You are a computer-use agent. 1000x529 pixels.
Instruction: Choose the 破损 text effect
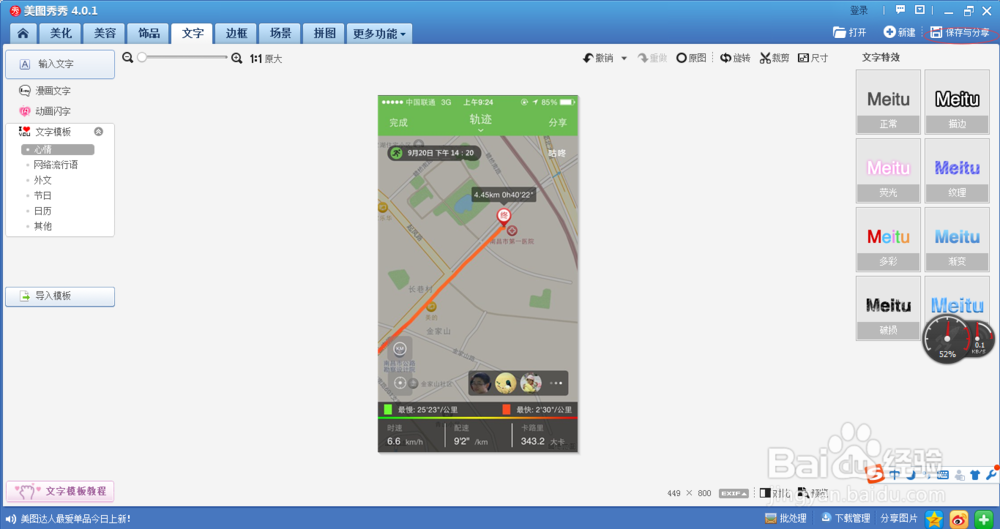coord(888,308)
